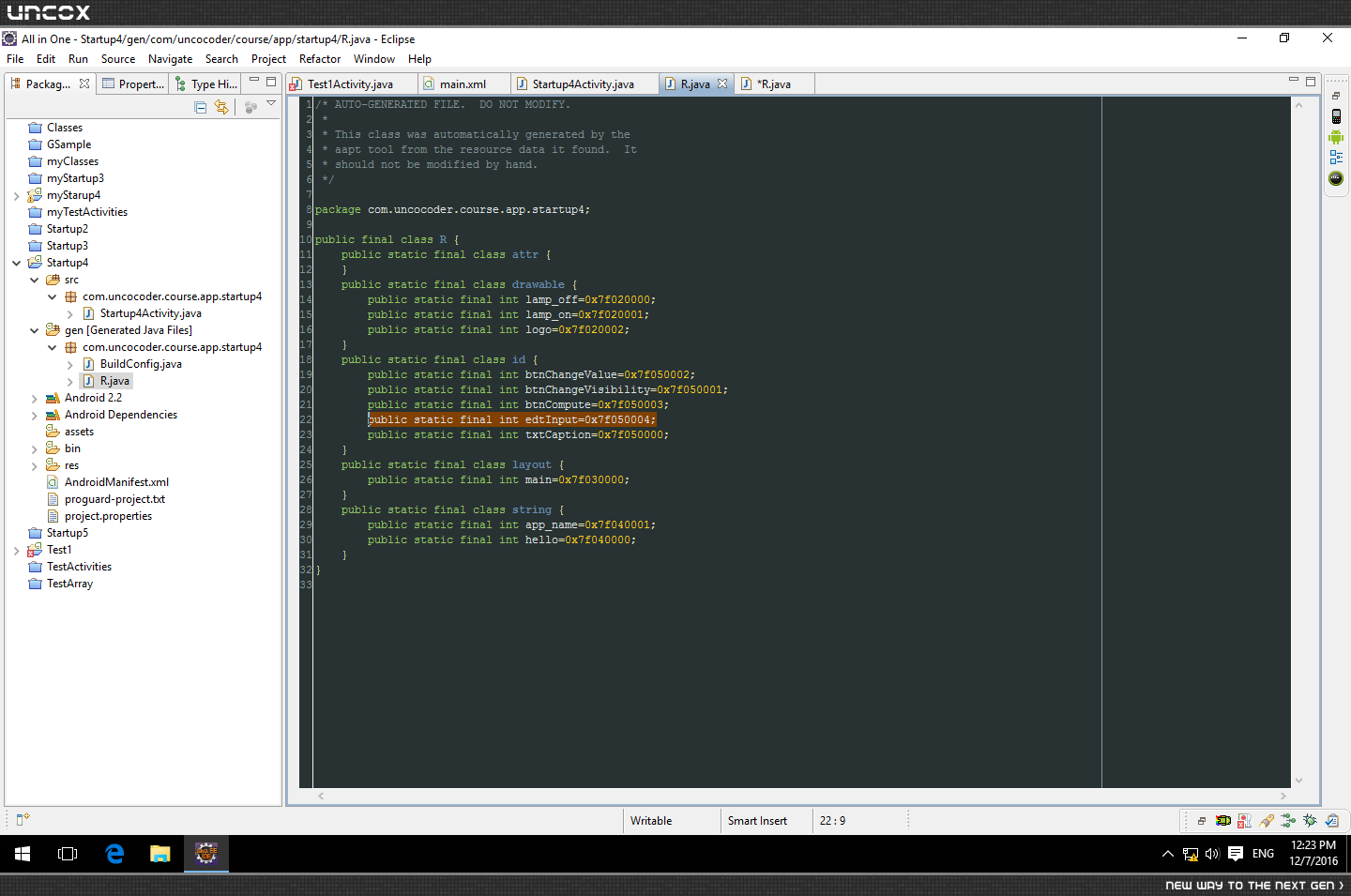Expand BuildConfig.java node

(x=69, y=365)
